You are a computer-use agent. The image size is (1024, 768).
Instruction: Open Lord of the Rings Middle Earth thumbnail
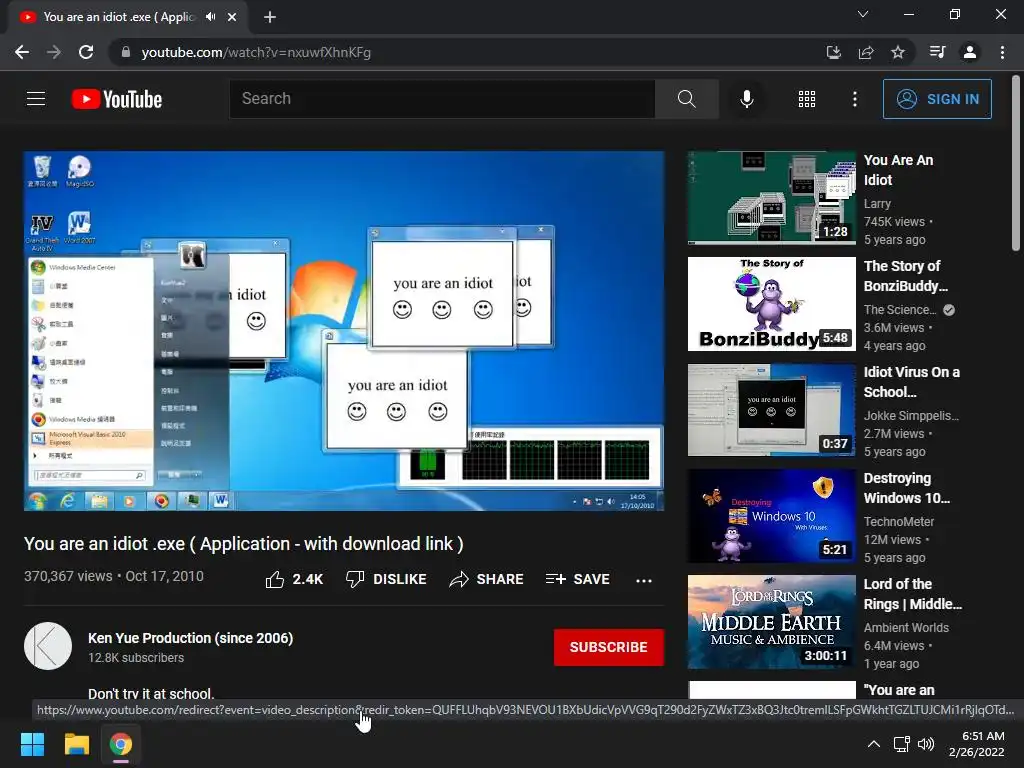[x=771, y=622]
